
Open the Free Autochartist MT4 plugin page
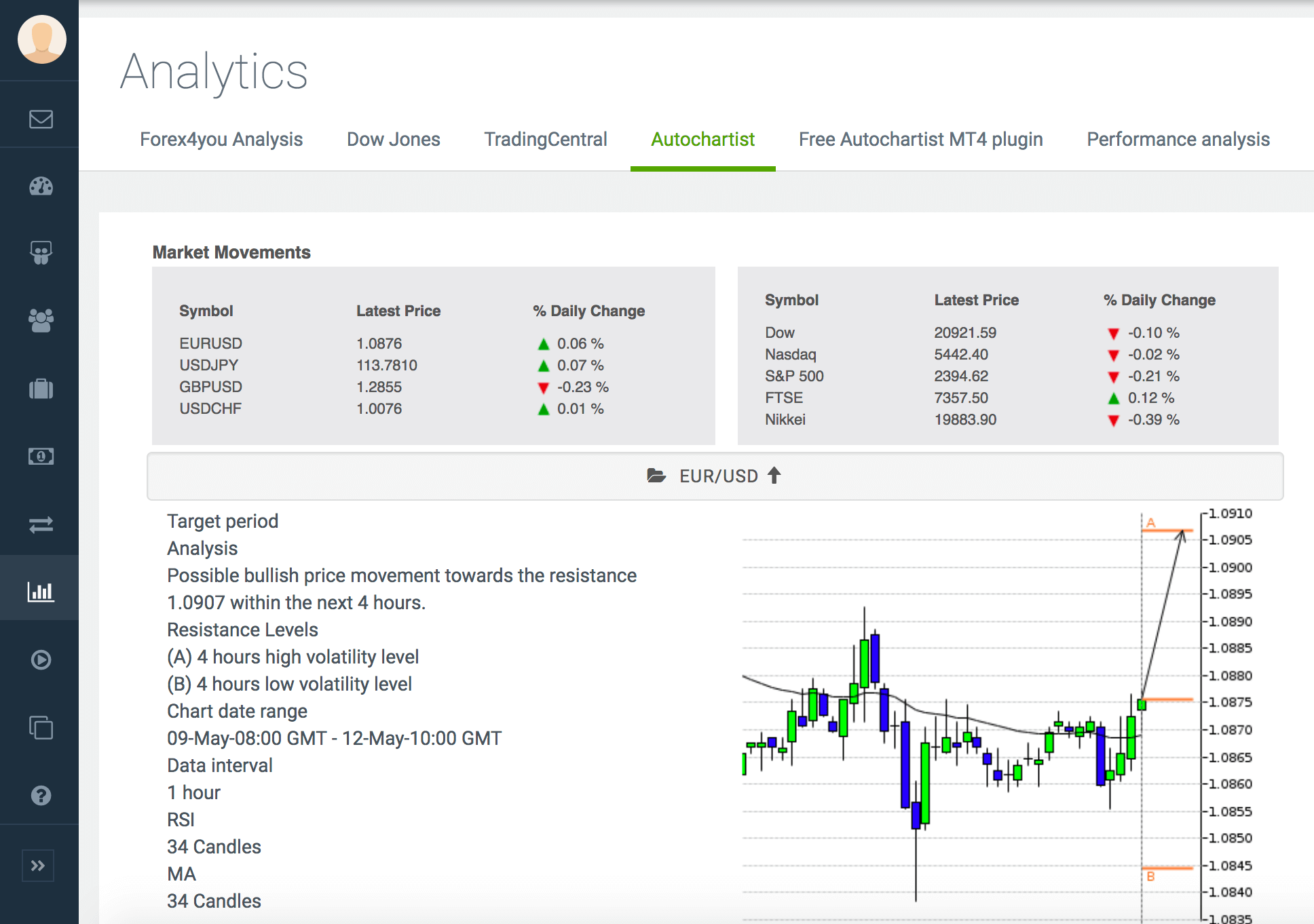coord(920,139)
